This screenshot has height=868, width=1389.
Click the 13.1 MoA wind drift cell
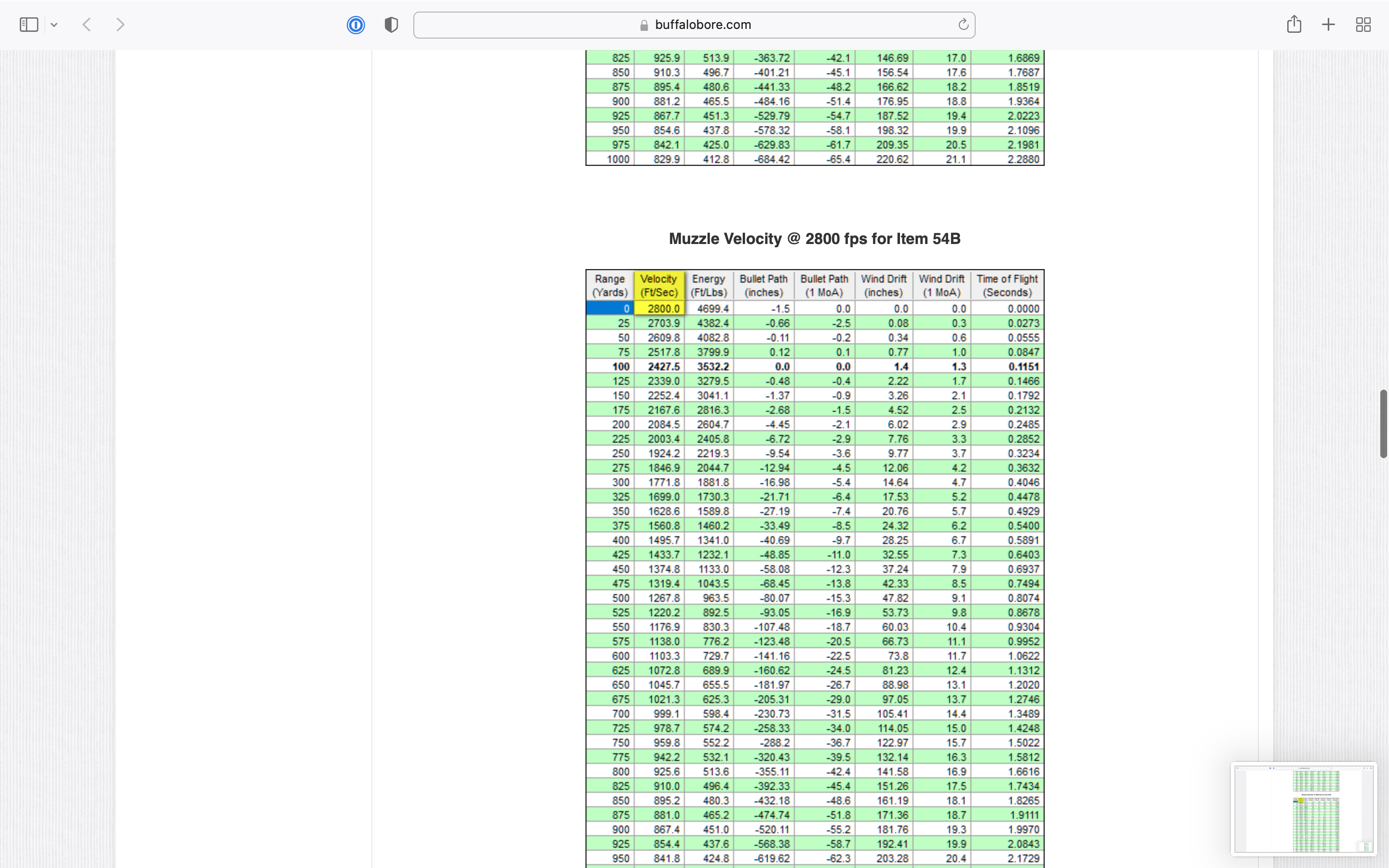(x=942, y=685)
